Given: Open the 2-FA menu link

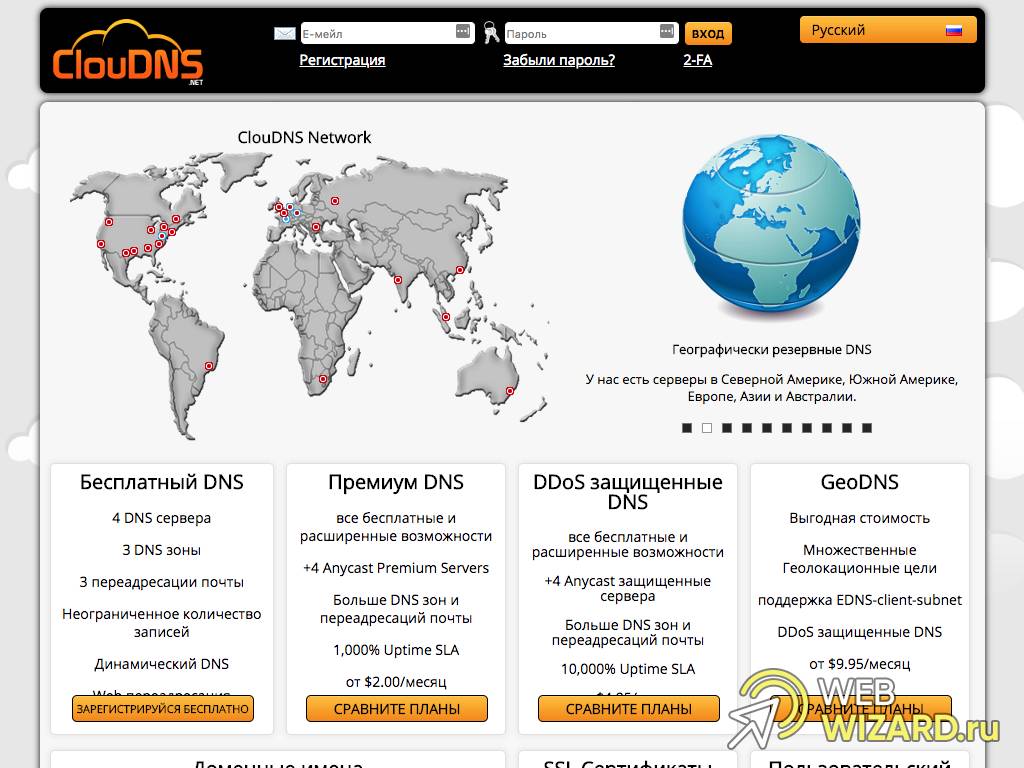Looking at the screenshot, I should [697, 60].
